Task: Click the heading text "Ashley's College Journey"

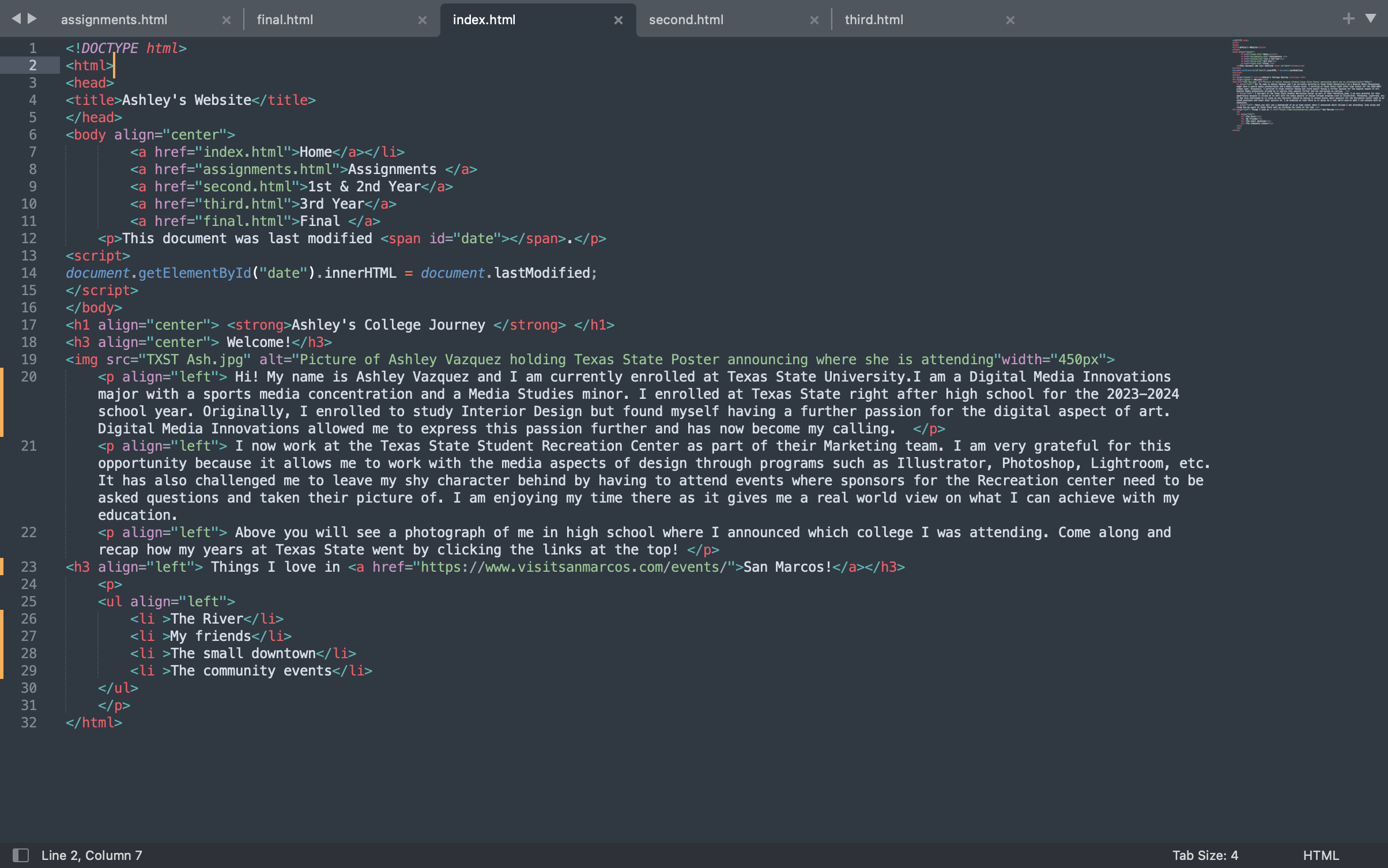Action: (x=389, y=325)
